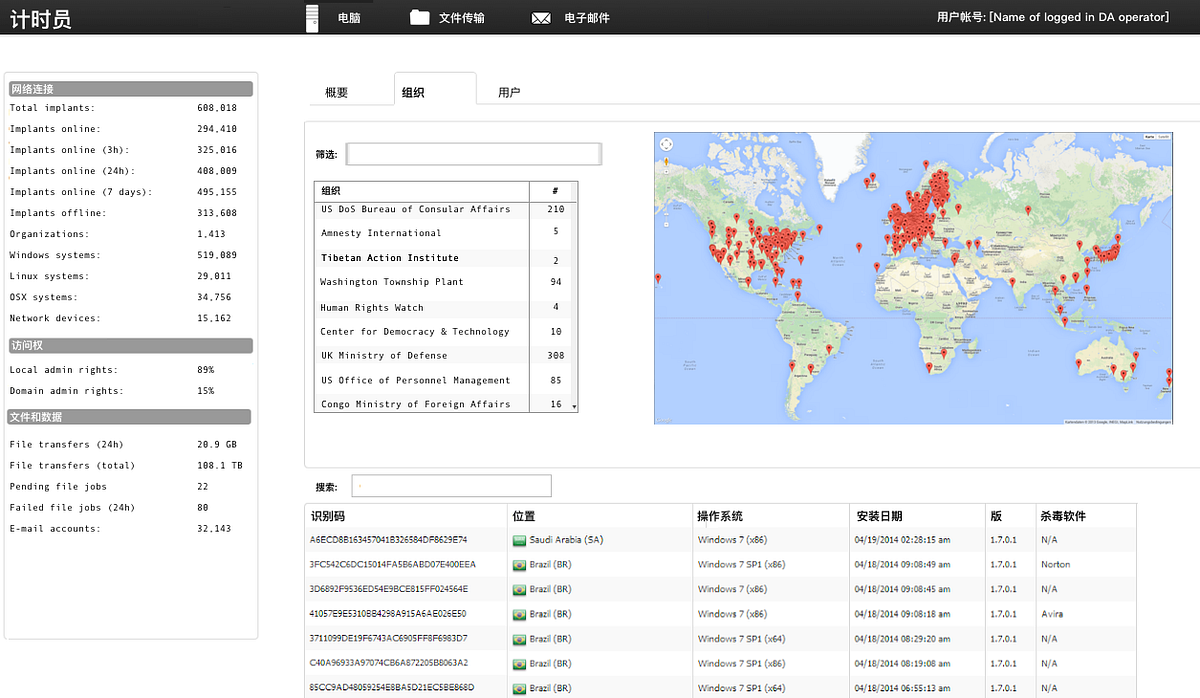Click the envelope icon for e-mail
Screen dimensions: 1200x698
541,18
